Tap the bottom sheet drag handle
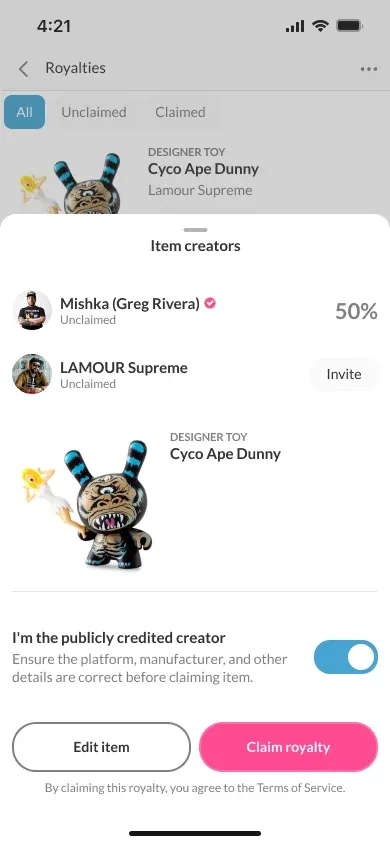The image size is (390, 844). tap(195, 230)
